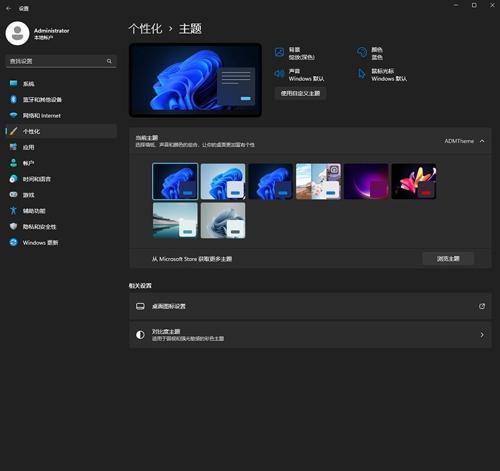Viewport: 500px width, 471px height.
Task: Select 个性化 (Personalization) in the sidebar
Action: pyautogui.click(x=61, y=131)
